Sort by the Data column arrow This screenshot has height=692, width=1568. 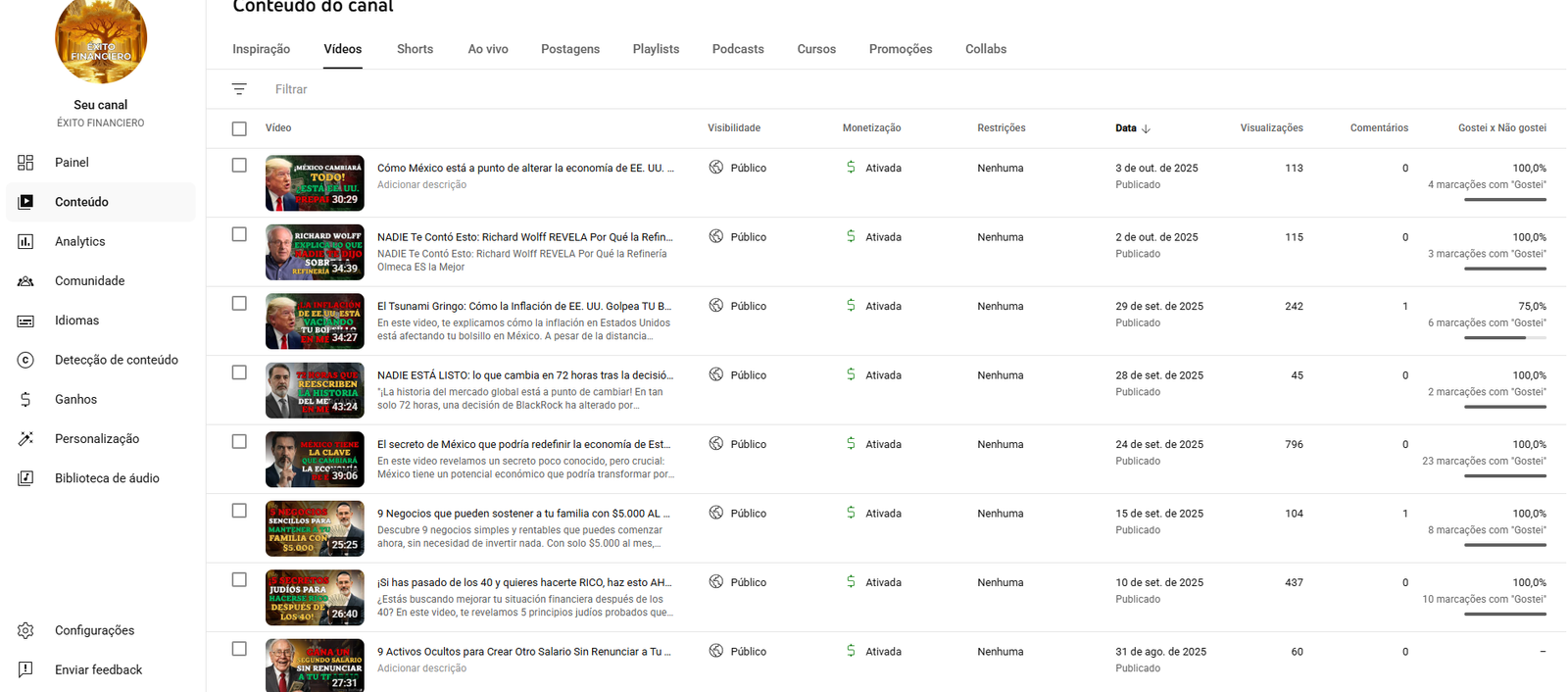coord(1146,128)
